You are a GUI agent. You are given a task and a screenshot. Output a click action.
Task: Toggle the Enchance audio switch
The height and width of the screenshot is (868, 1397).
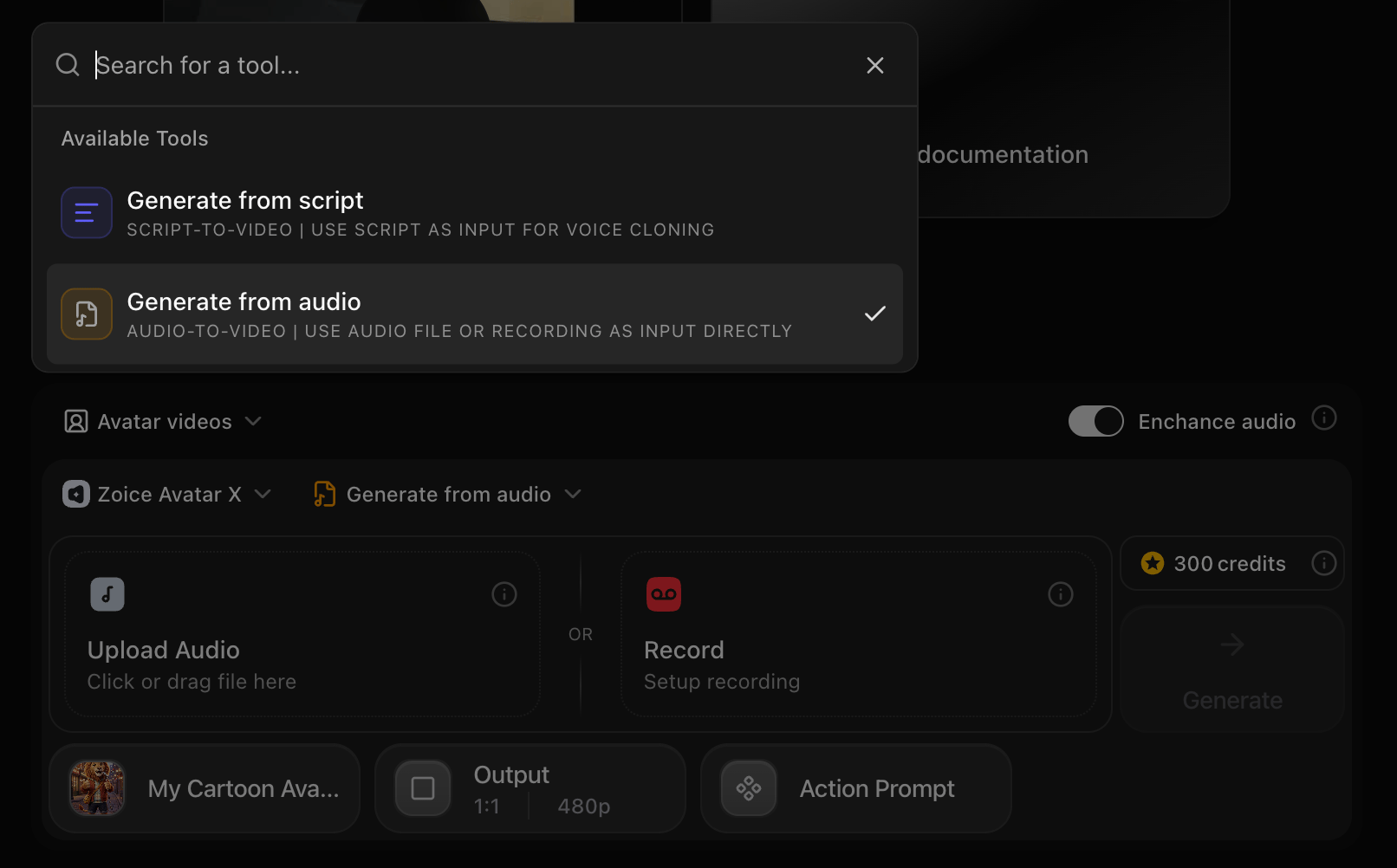pos(1095,421)
